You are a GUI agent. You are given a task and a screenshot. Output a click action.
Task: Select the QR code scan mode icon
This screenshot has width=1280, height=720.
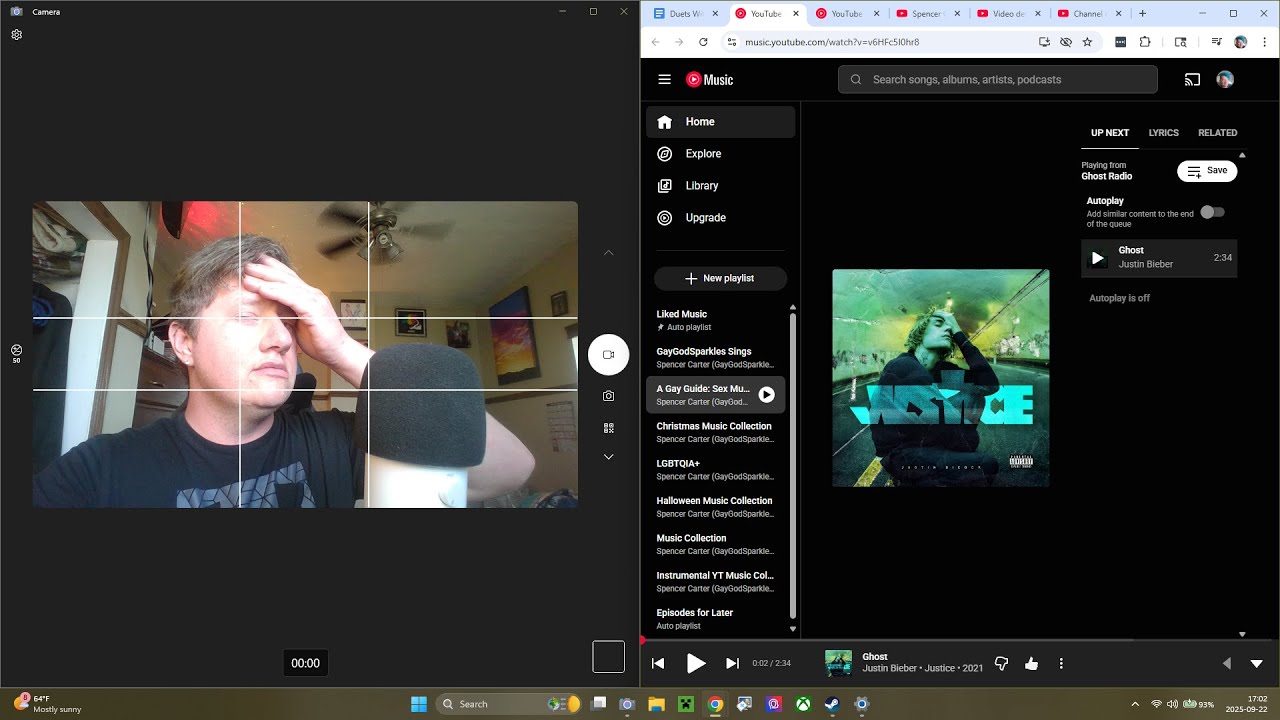[x=608, y=428]
